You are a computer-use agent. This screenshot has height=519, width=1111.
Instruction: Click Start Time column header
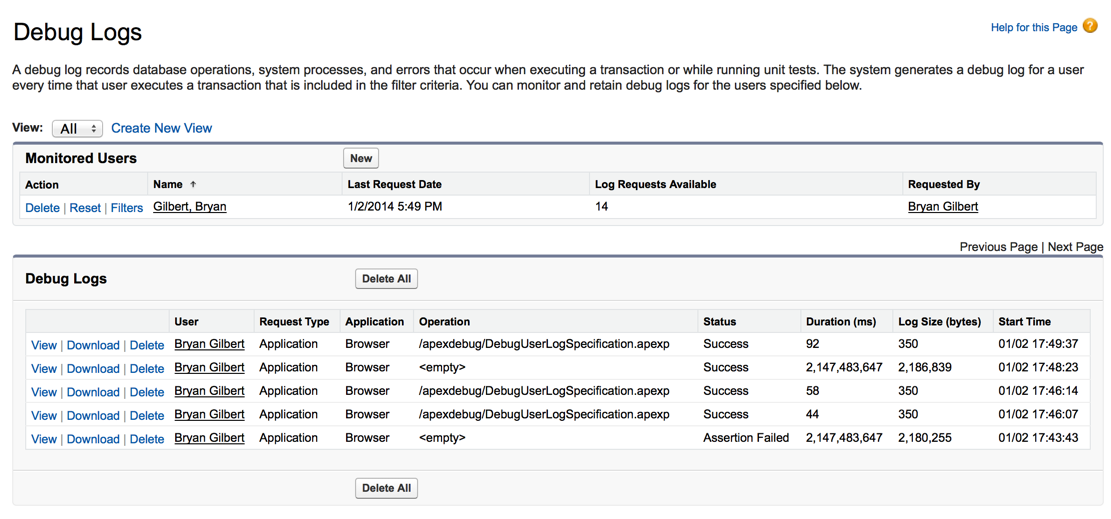(1025, 321)
